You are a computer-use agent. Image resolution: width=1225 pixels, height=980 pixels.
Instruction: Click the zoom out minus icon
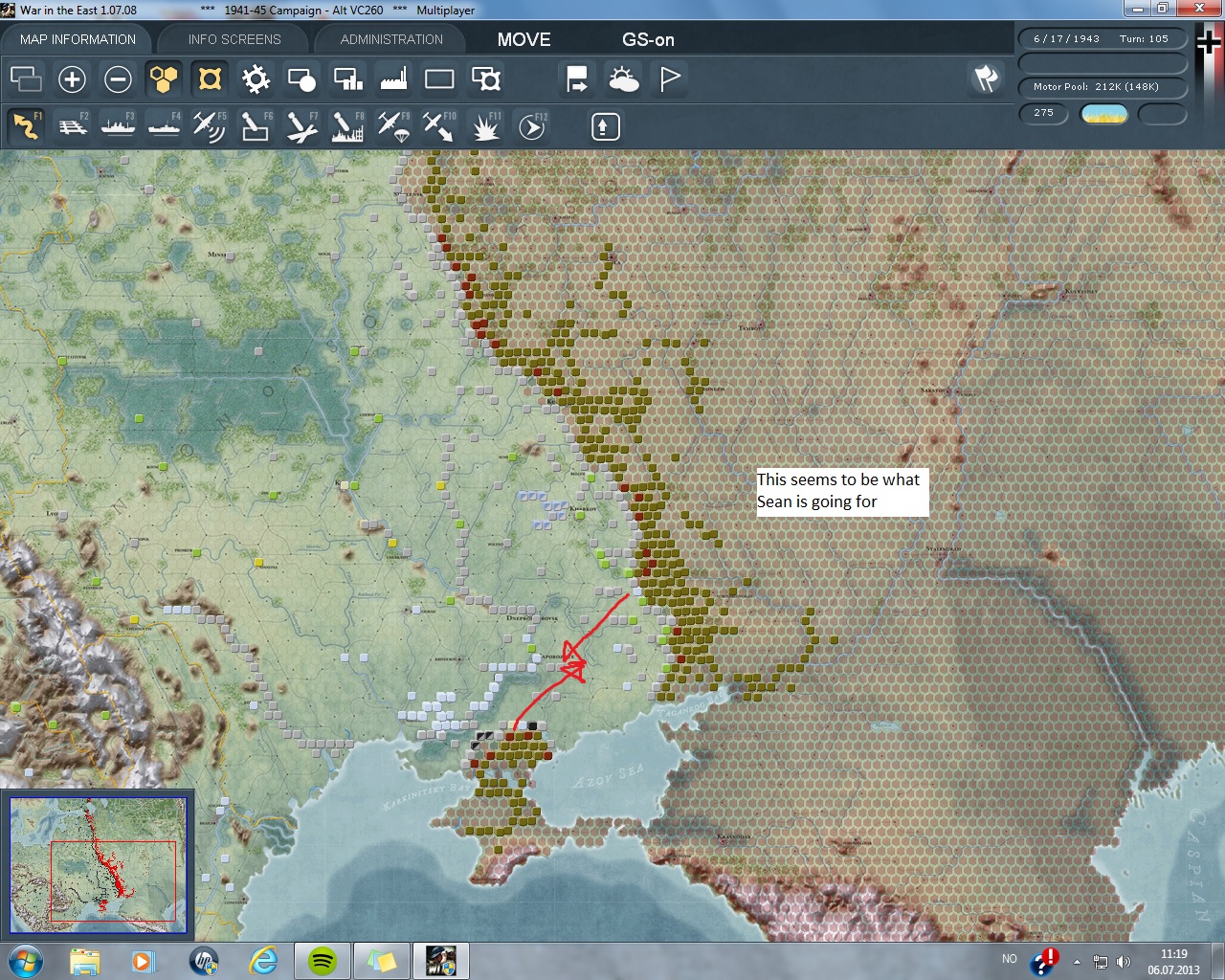click(118, 79)
